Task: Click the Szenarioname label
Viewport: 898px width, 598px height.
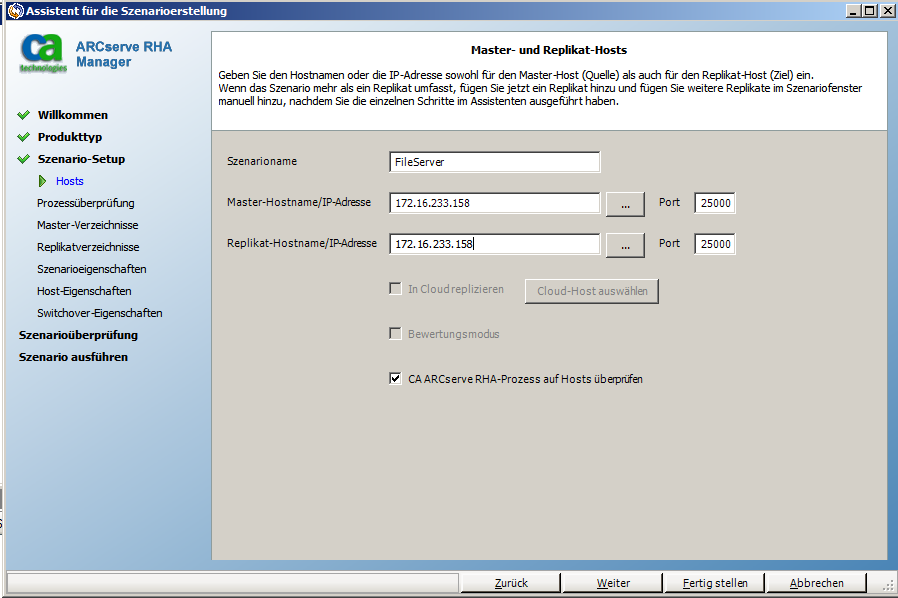Action: (x=262, y=162)
